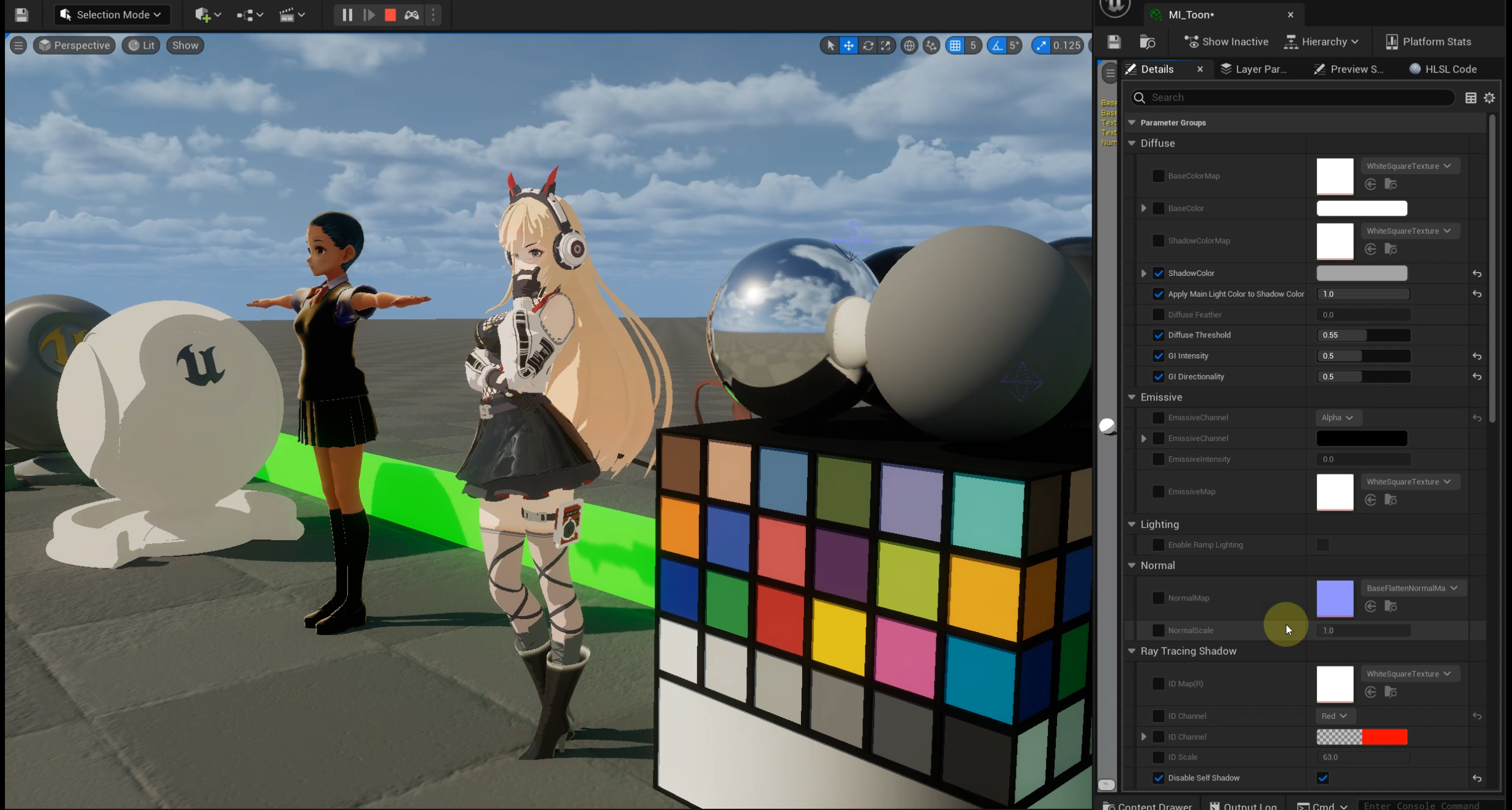Open viewport hamburger options menu
The image size is (1512, 810).
click(18, 45)
